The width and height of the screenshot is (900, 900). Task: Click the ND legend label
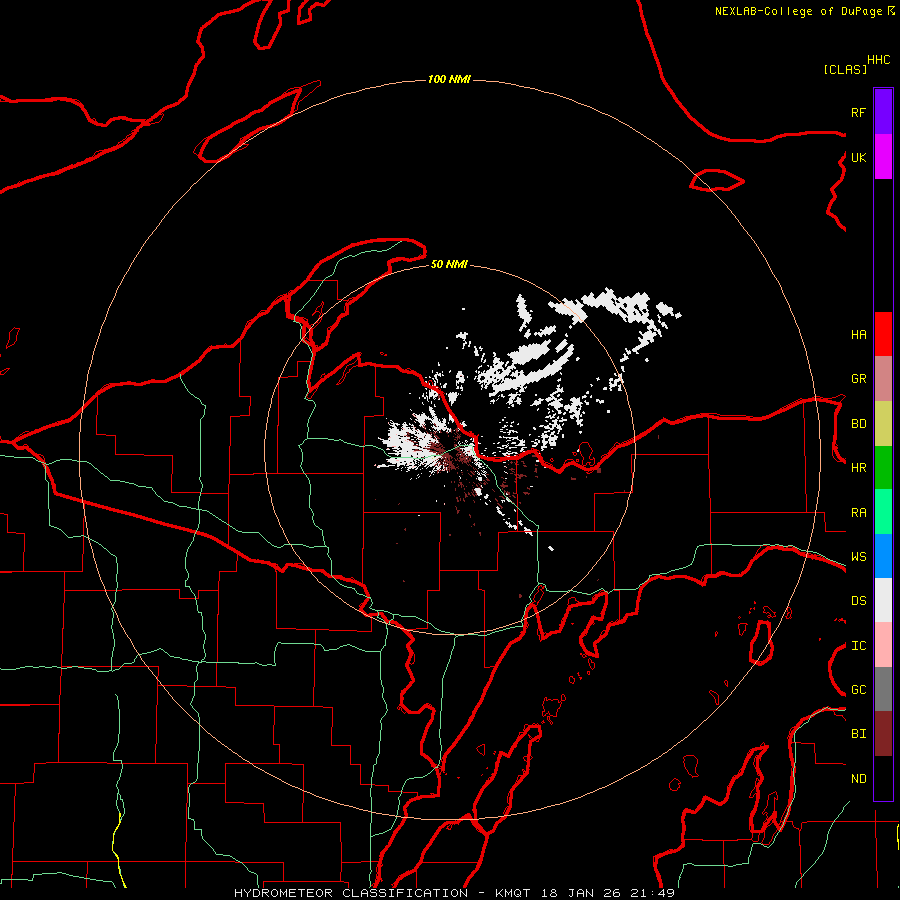[858, 779]
